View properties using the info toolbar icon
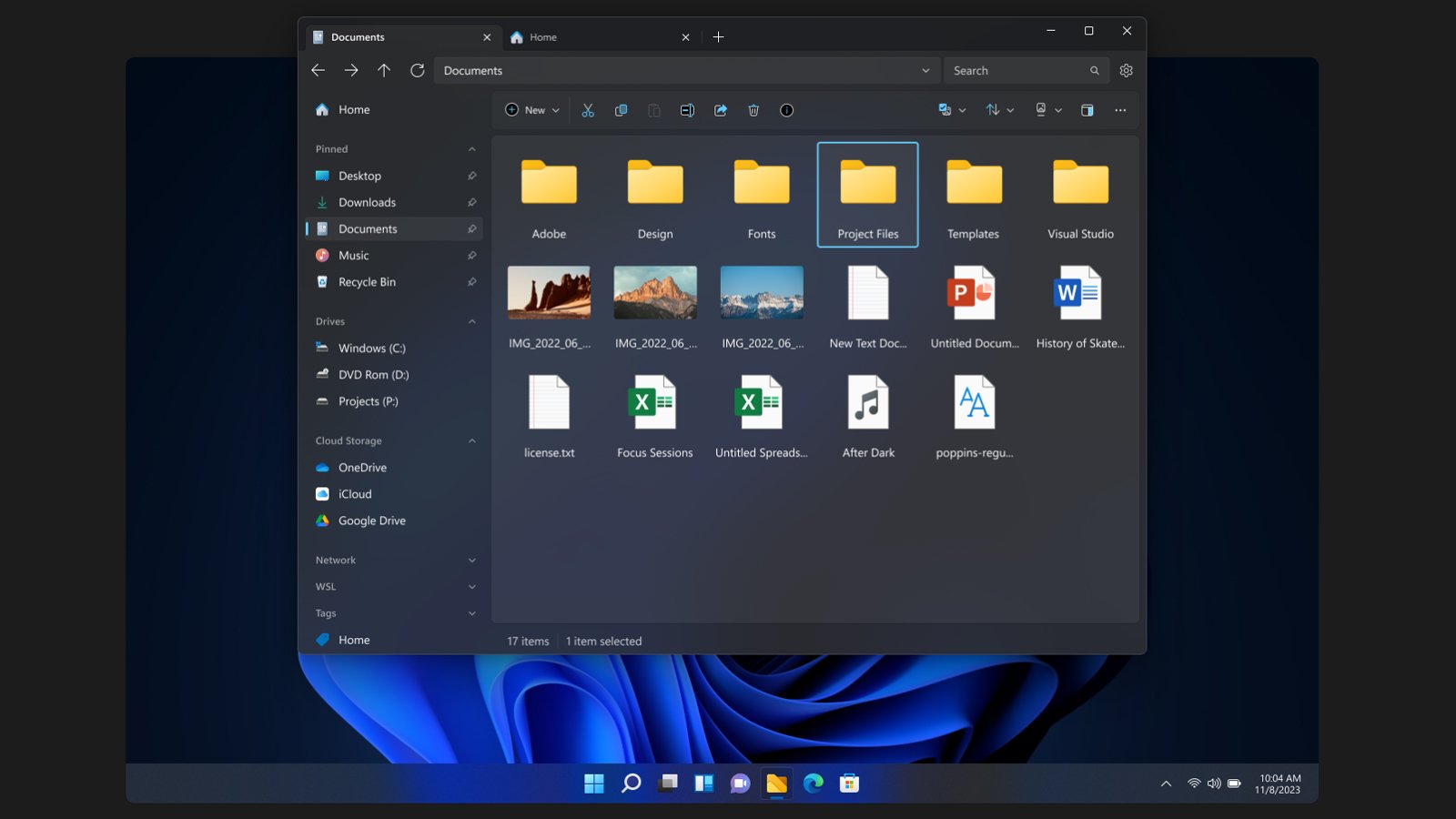The image size is (1456, 819). click(786, 109)
